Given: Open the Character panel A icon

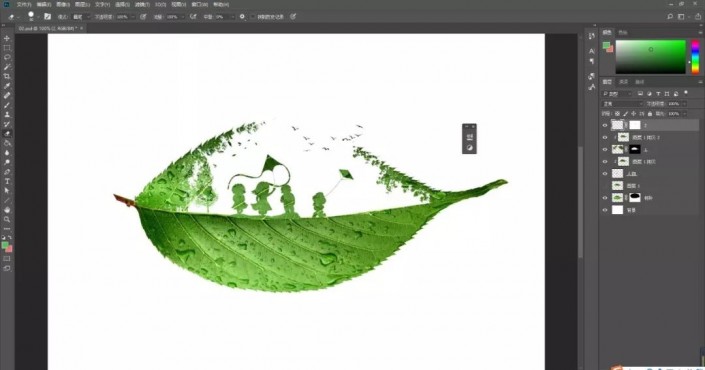Looking at the screenshot, I should pos(592,51).
